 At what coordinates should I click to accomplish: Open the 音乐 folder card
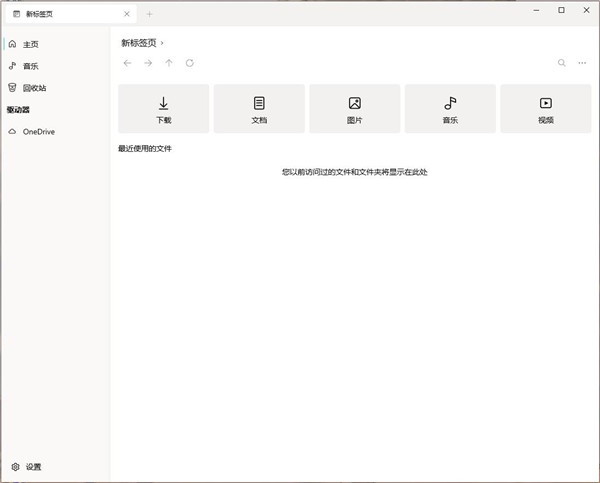click(x=450, y=109)
